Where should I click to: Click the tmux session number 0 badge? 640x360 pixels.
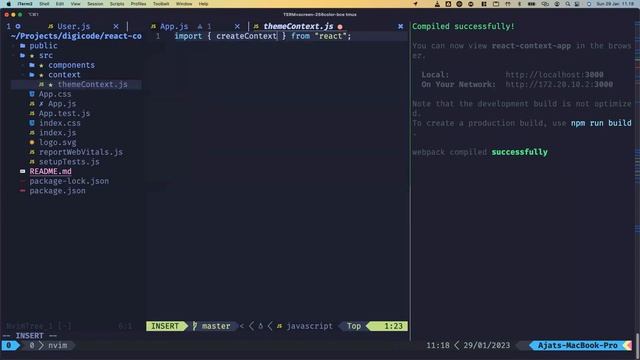[9, 346]
